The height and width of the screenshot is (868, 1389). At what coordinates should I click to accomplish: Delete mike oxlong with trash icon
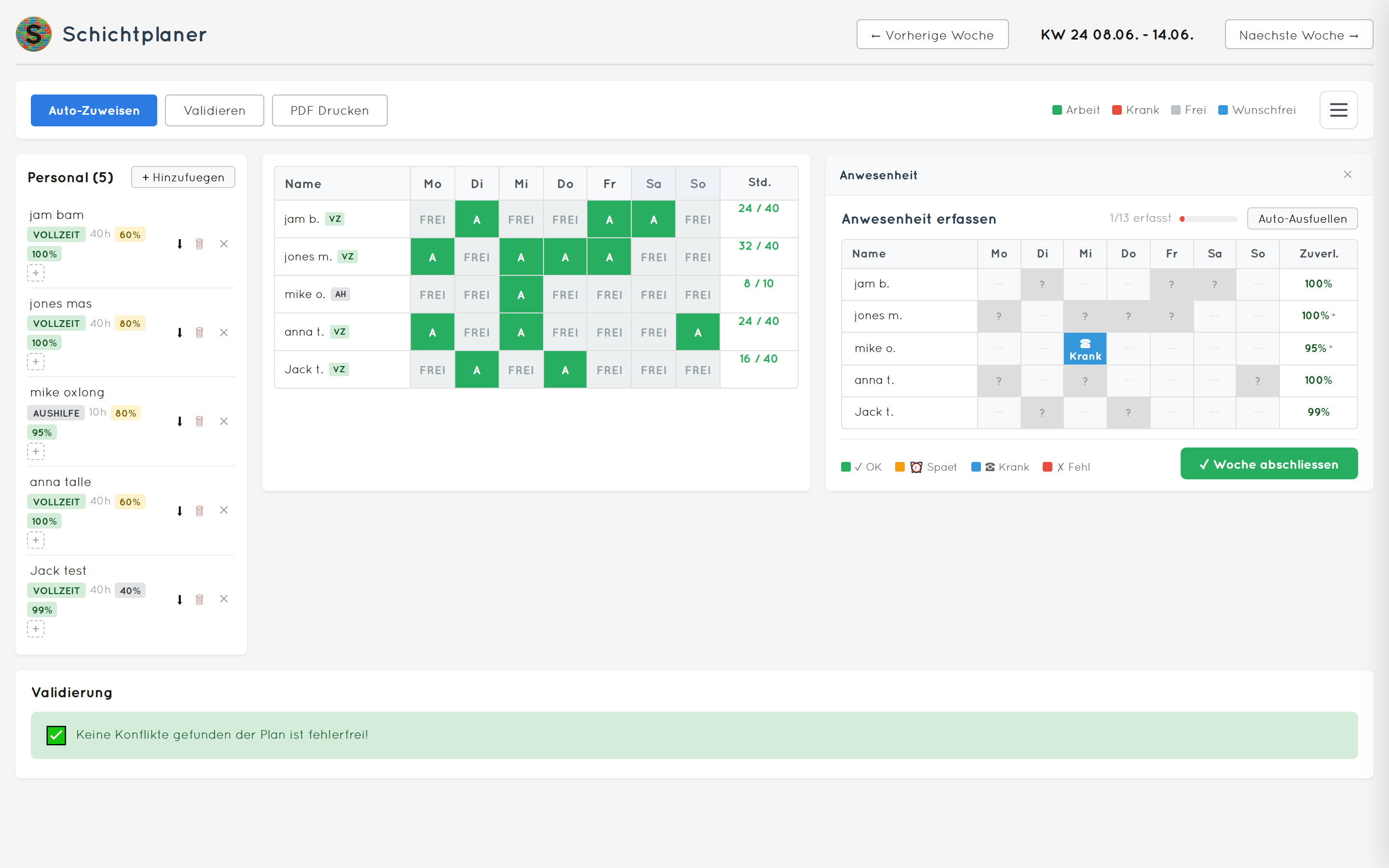[x=199, y=421]
